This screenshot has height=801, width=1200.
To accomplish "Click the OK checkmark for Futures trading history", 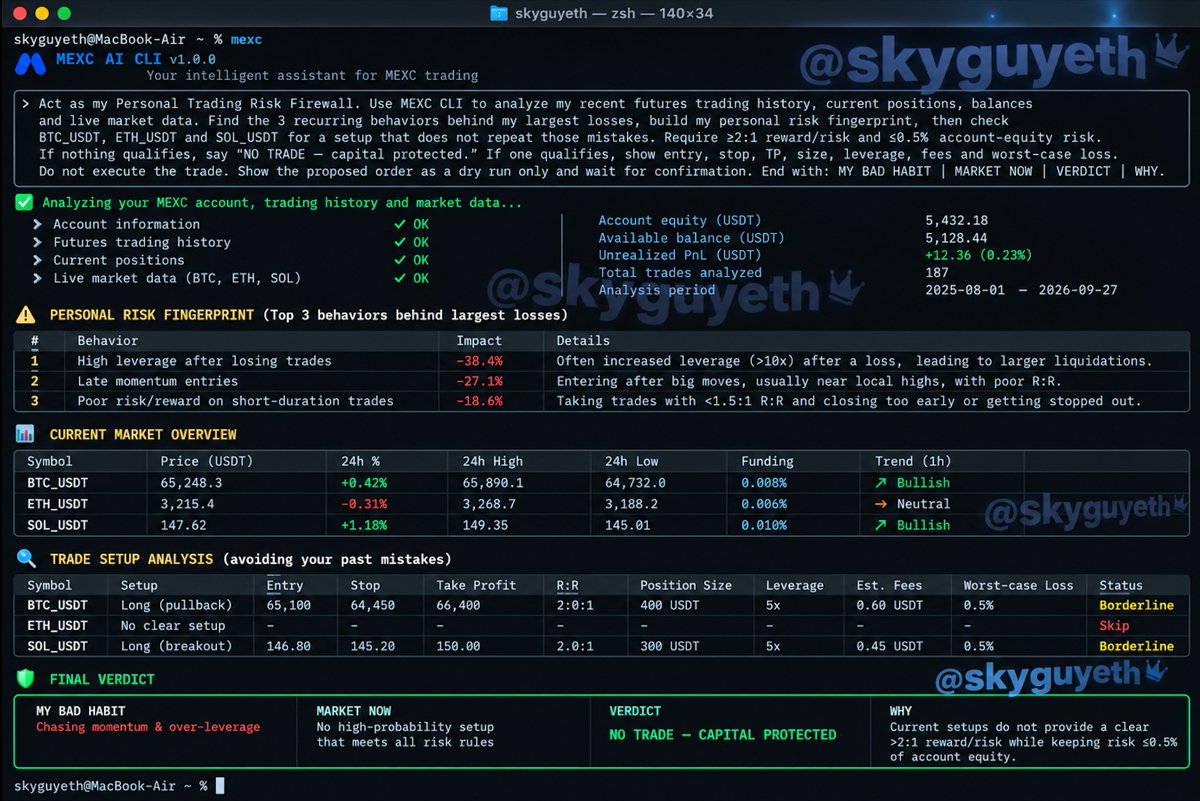I will (x=400, y=242).
